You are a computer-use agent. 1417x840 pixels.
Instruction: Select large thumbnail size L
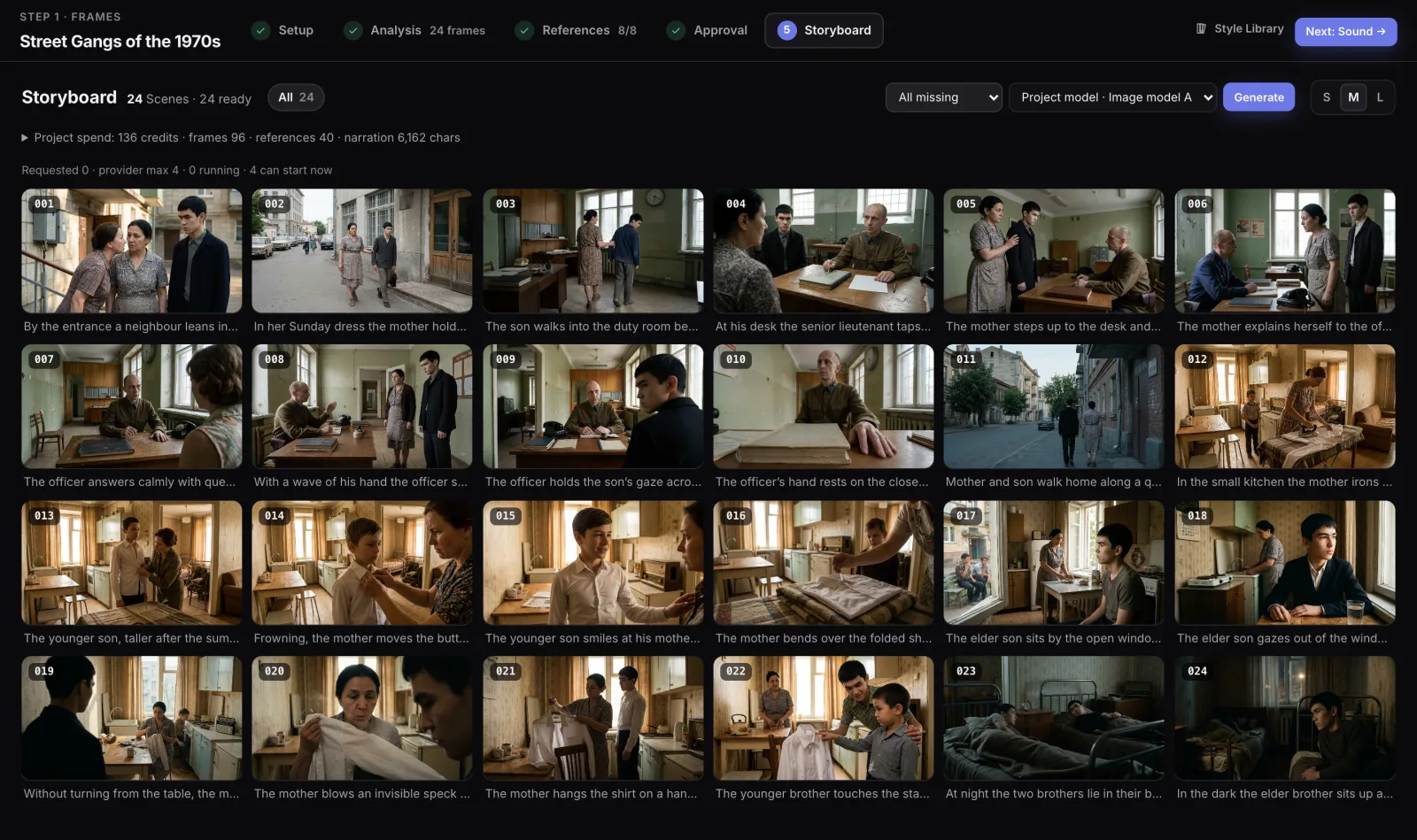pyautogui.click(x=1380, y=97)
